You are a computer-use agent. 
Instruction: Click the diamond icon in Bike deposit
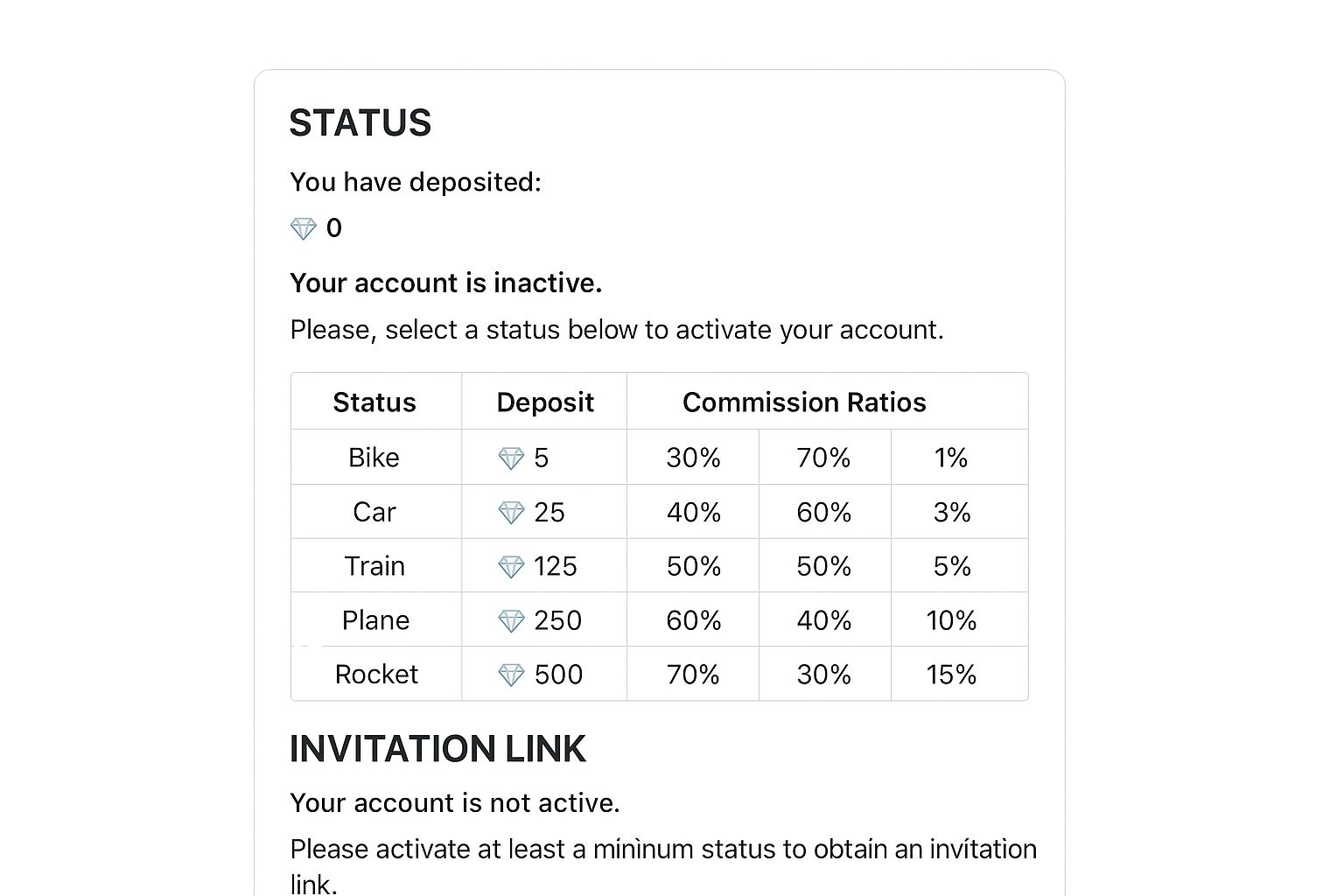[x=511, y=458]
